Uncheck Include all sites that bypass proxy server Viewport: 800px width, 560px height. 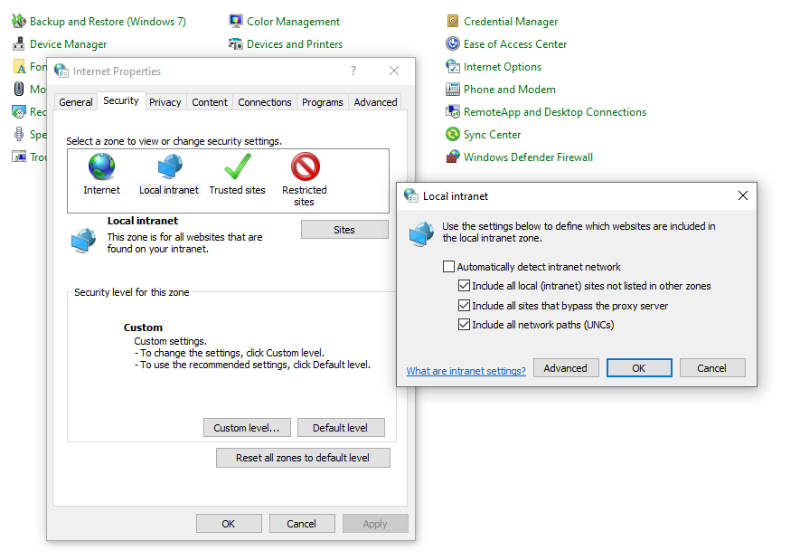pyautogui.click(x=463, y=306)
